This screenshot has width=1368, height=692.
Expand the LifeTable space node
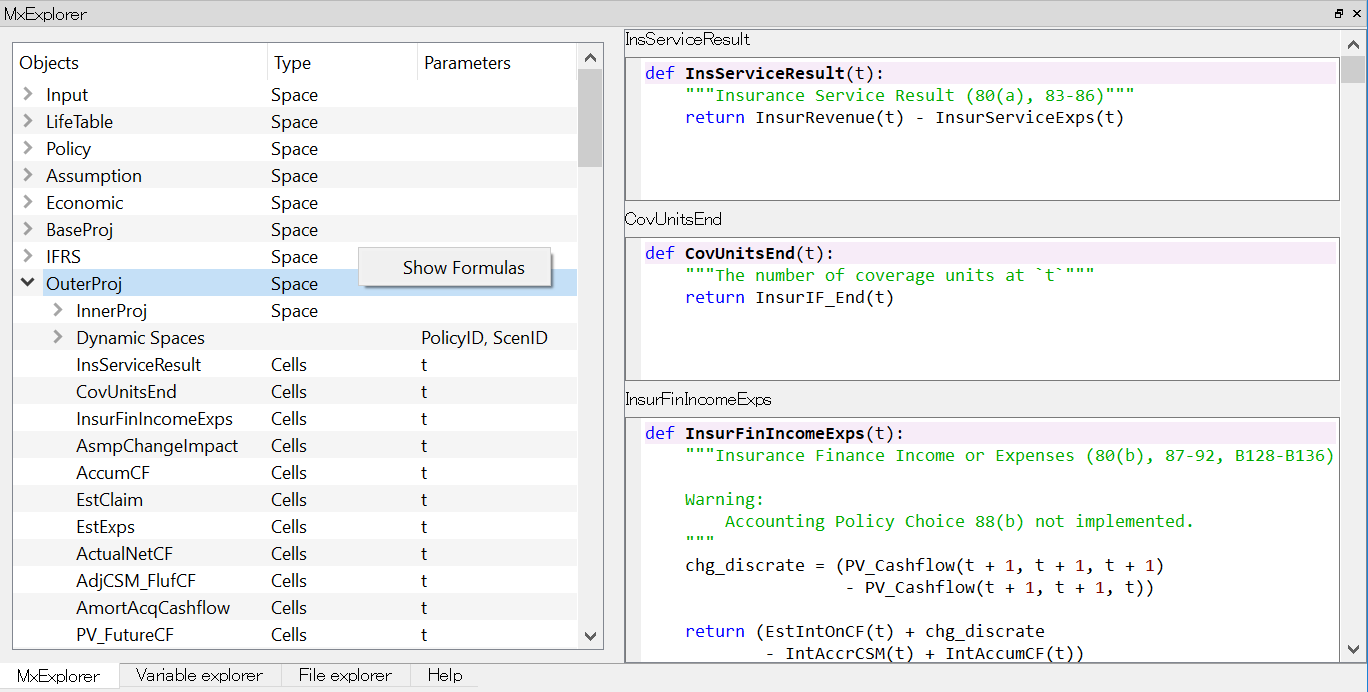[x=28, y=121]
